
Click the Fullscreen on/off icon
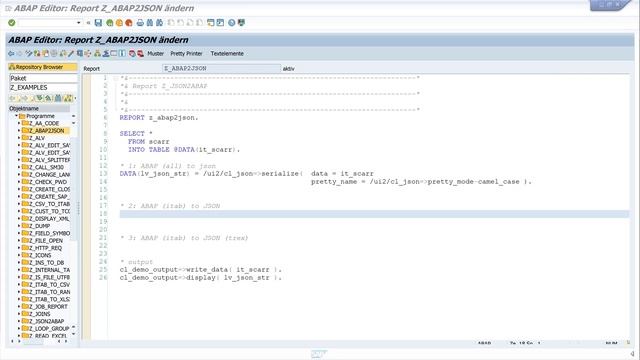[x=114, y=53]
